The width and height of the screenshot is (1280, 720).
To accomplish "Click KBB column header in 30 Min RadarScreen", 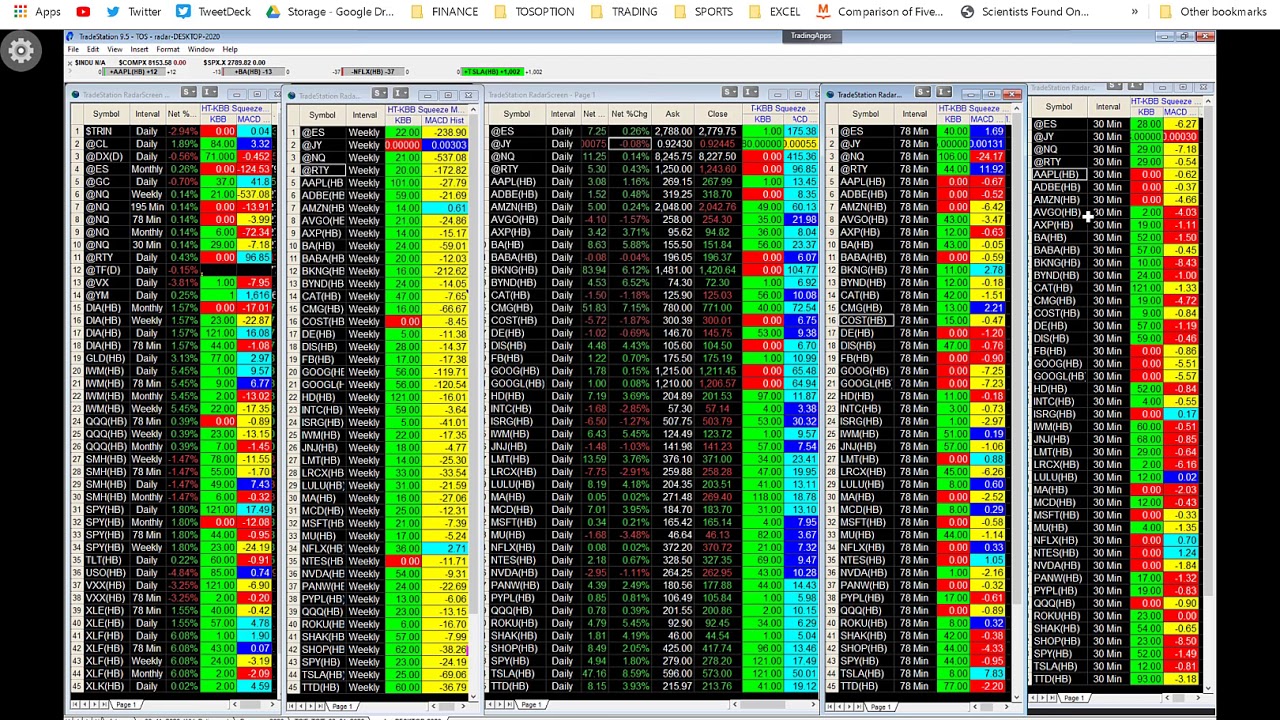I will point(1146,112).
